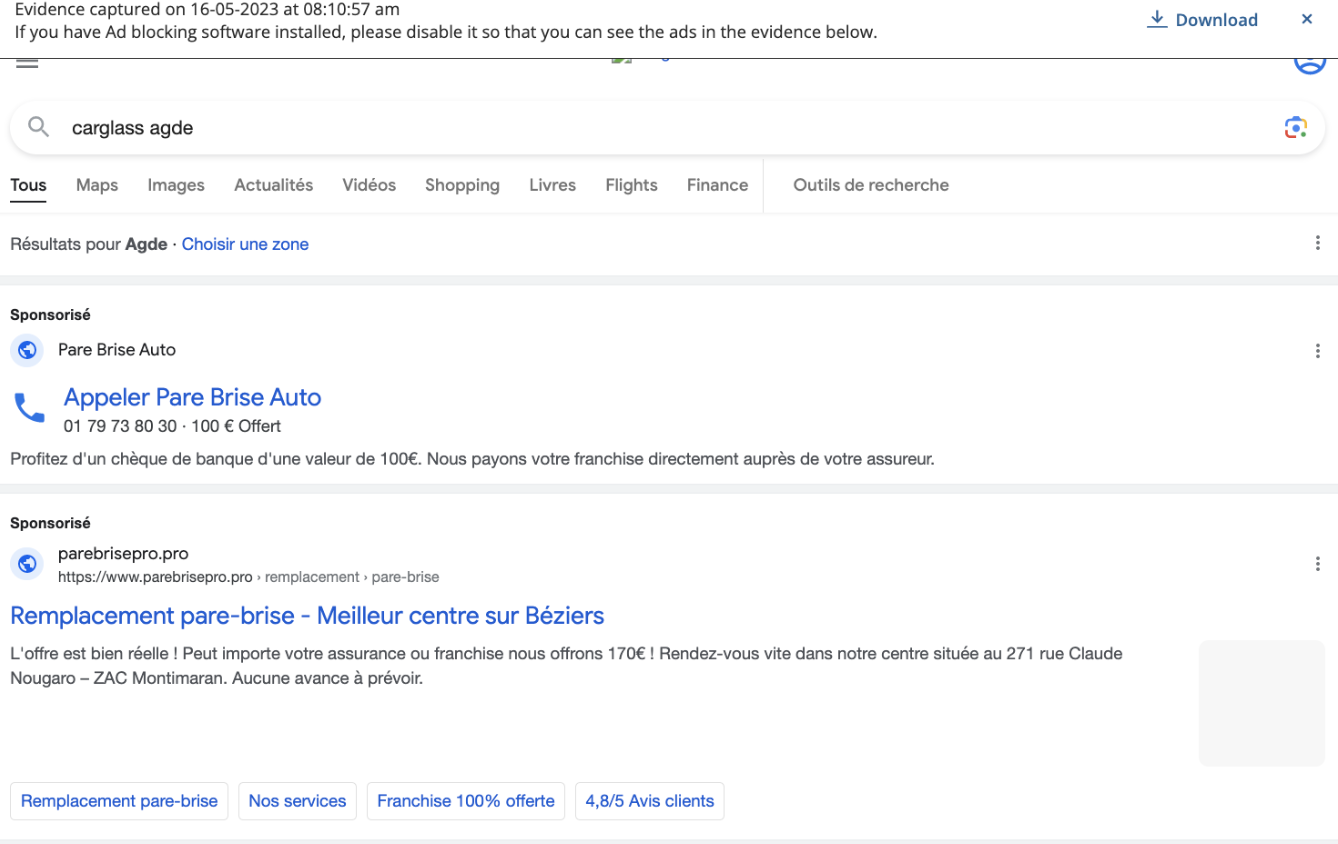Viewport: 1338px width, 844px height.
Task: Open the Flights tab
Action: tap(631, 185)
